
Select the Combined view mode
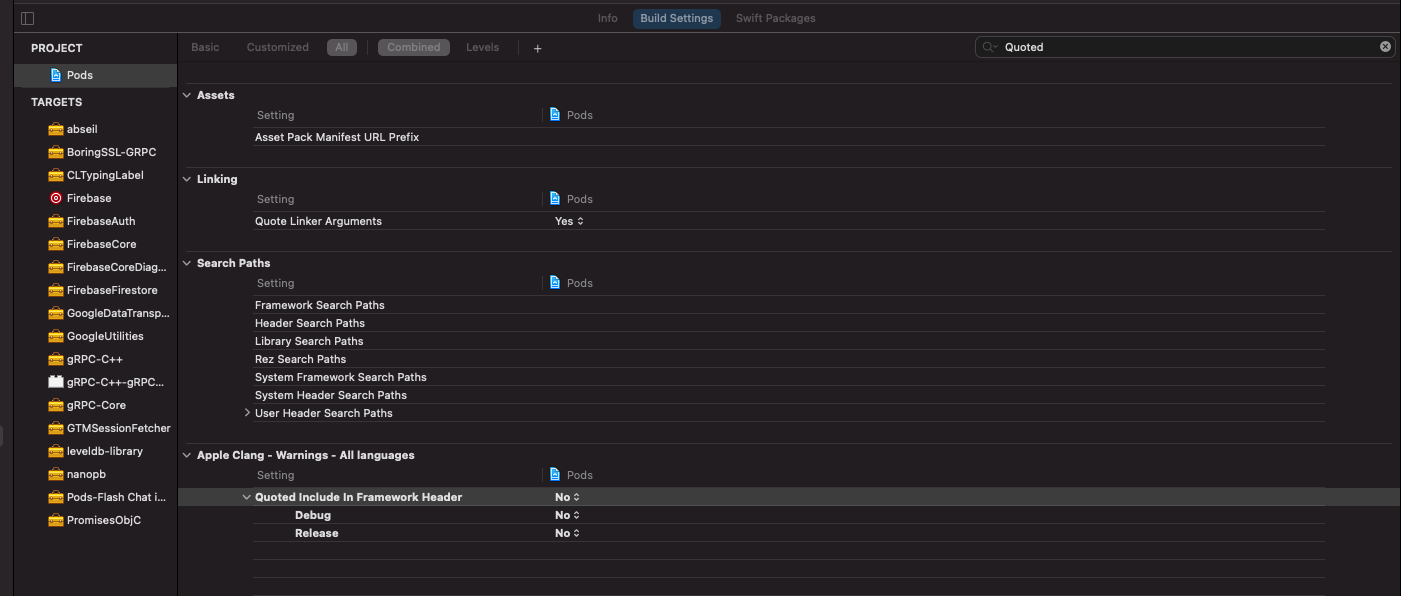[414, 47]
